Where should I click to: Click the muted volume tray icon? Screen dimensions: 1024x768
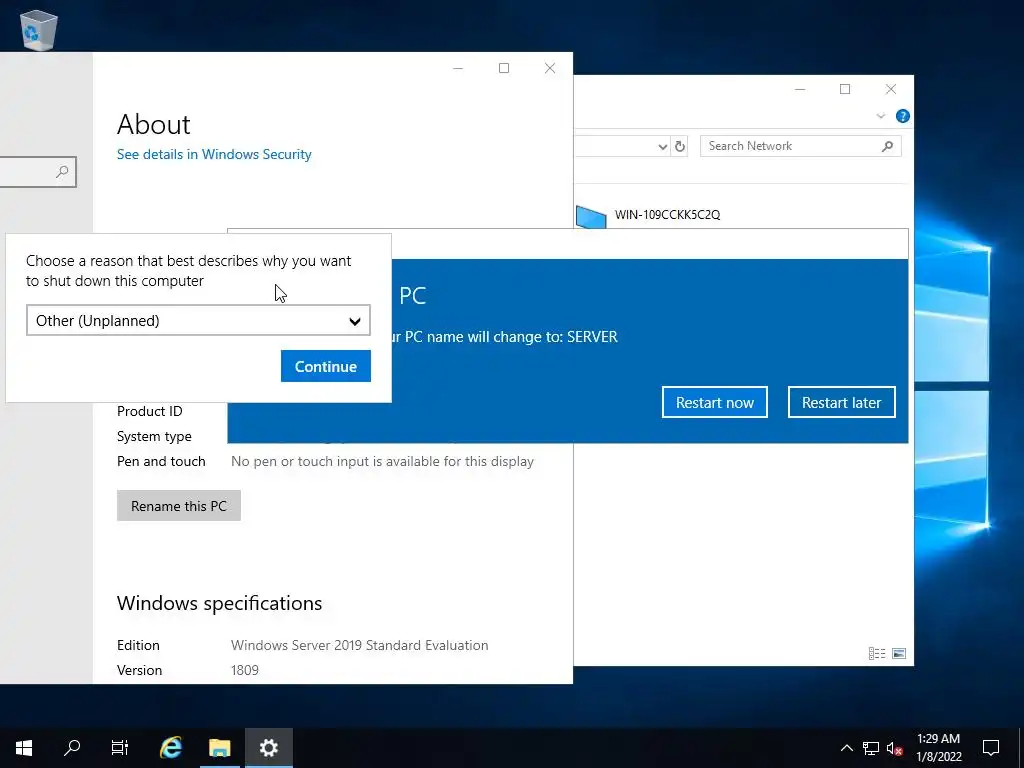click(x=895, y=748)
